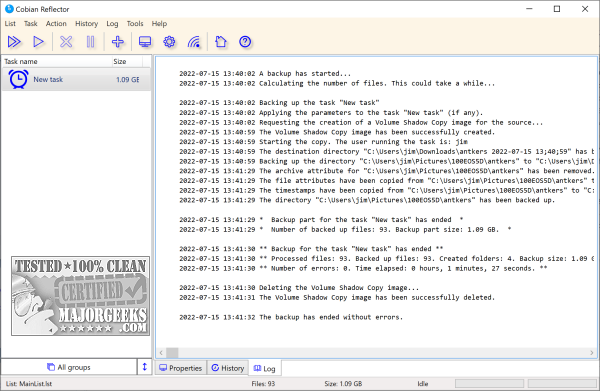
Task: Click the remote connection signal icon
Action: pos(194,42)
